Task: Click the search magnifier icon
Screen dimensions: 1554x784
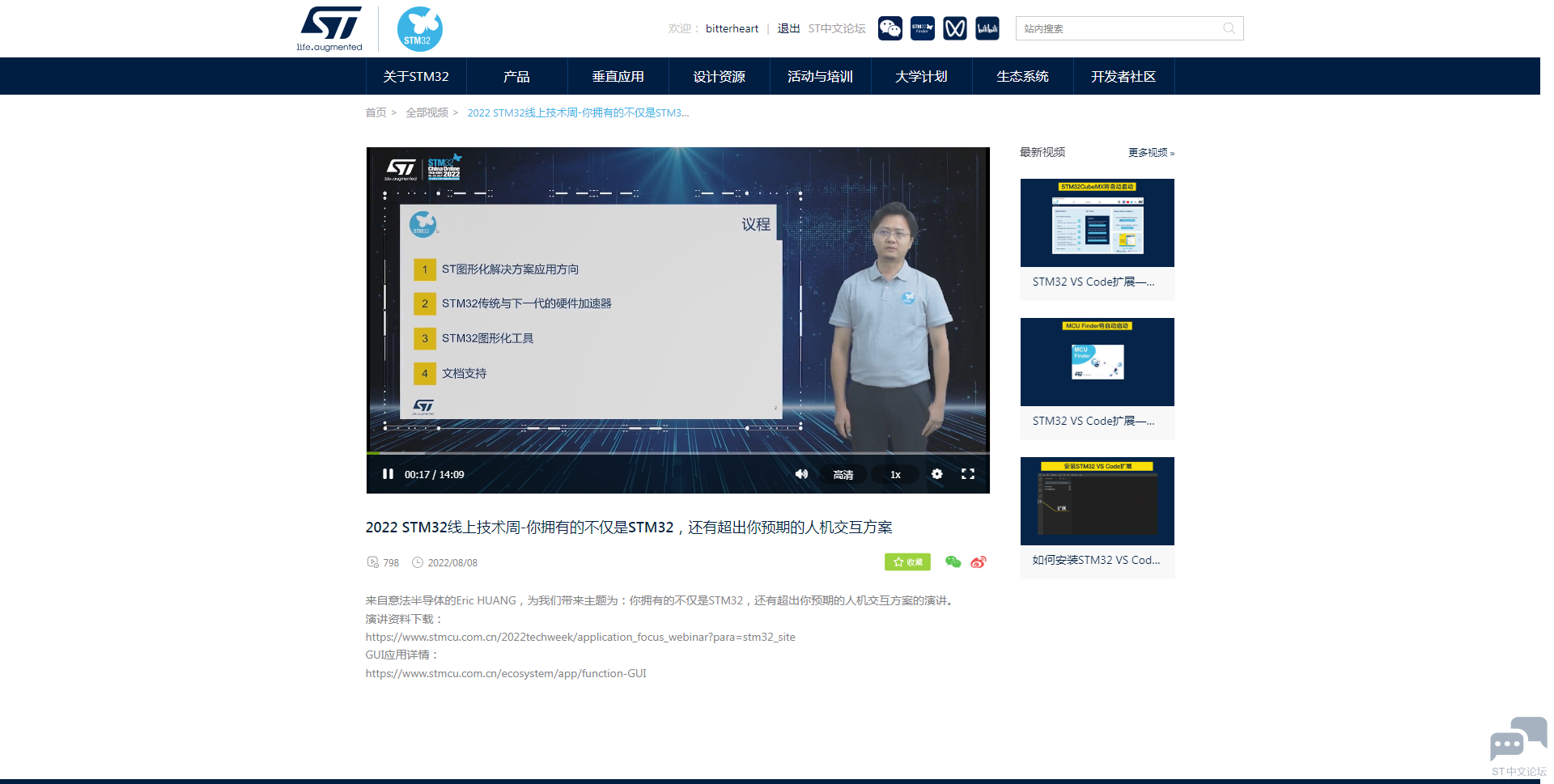Action: pyautogui.click(x=1229, y=28)
